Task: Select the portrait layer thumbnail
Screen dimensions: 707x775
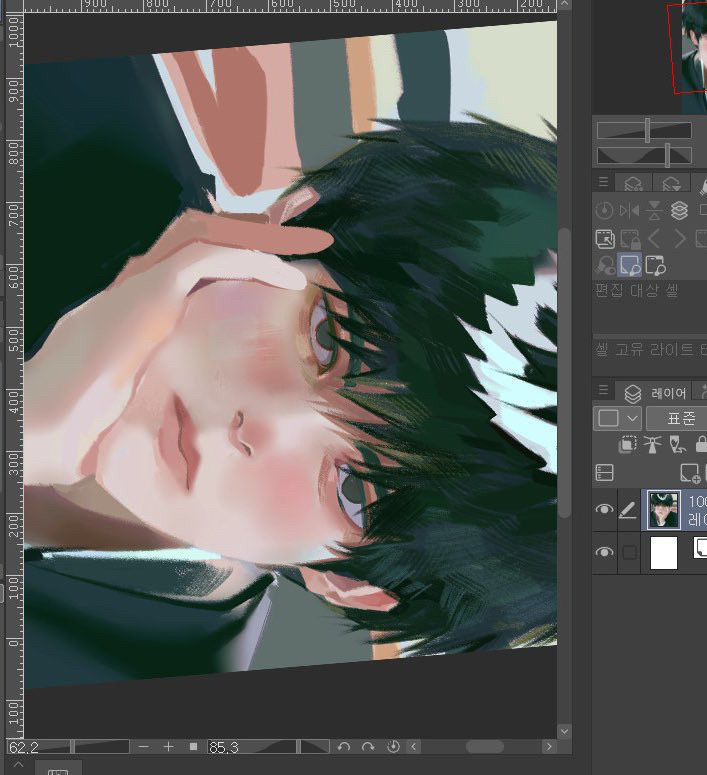Action: pyautogui.click(x=664, y=511)
